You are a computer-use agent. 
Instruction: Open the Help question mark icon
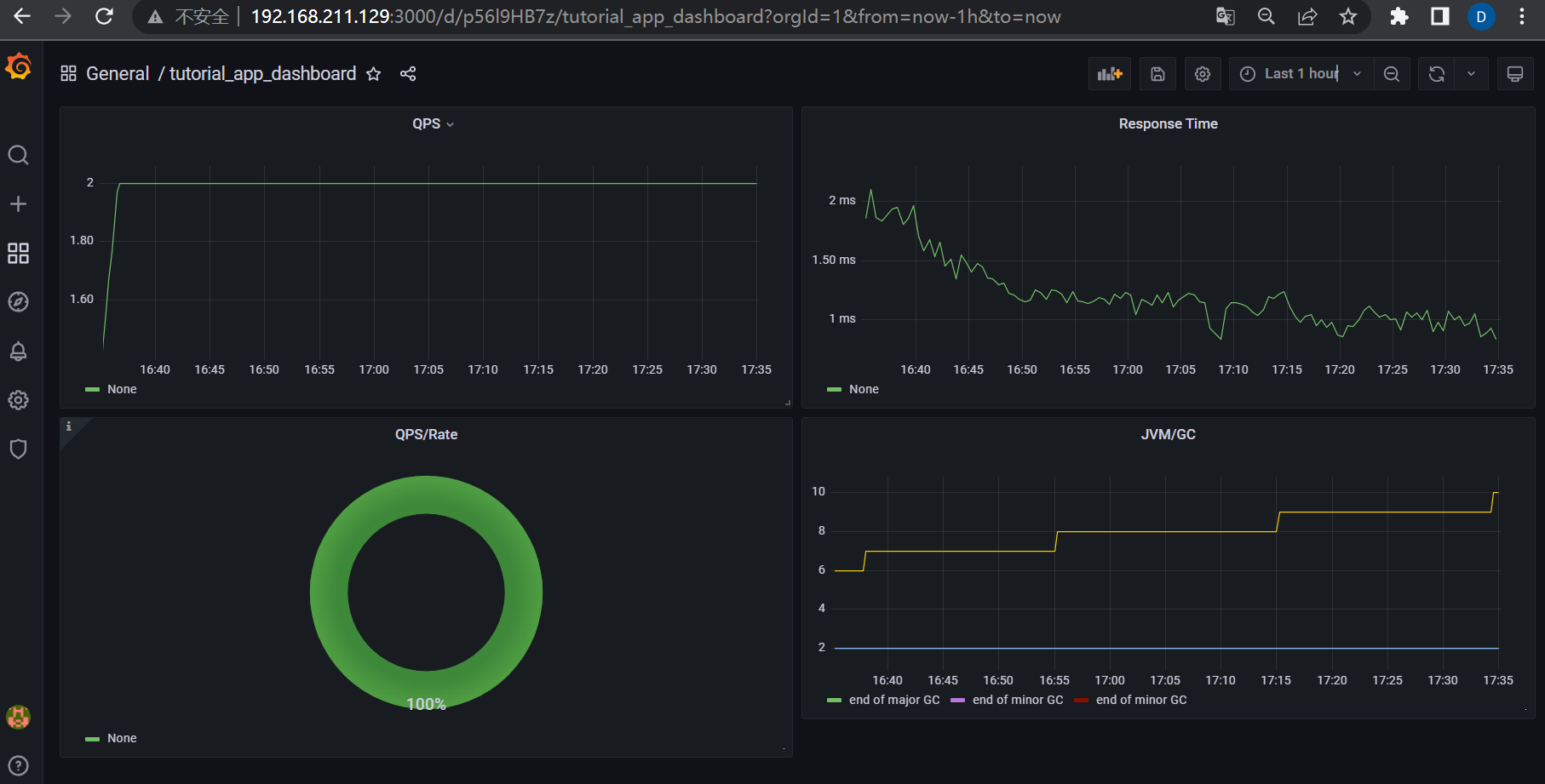18,765
